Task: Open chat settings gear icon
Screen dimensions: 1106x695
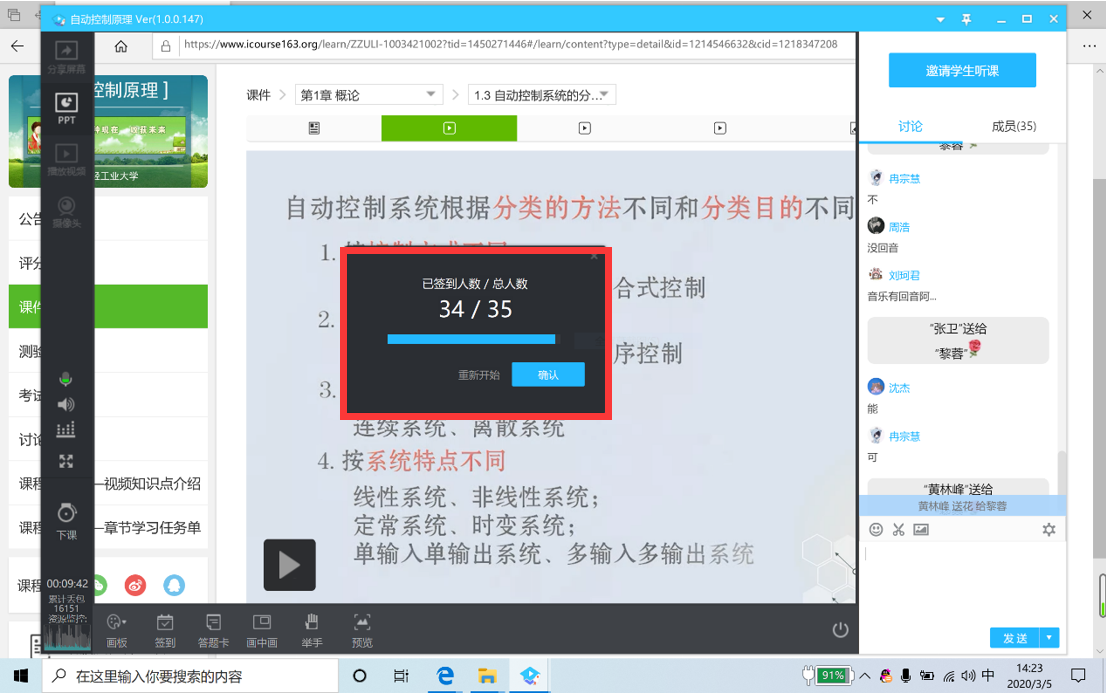Action: point(1049,529)
